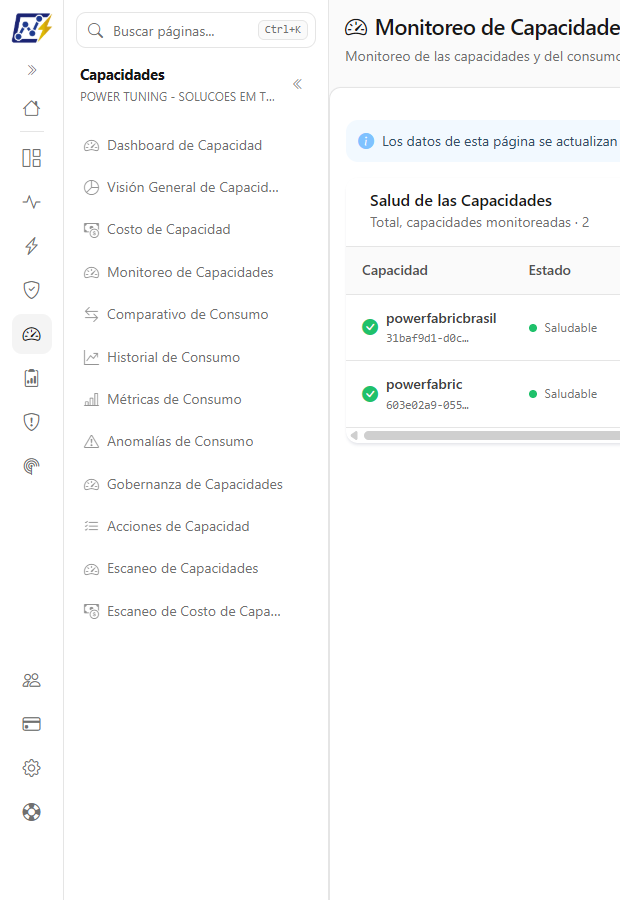The width and height of the screenshot is (620, 900).
Task: Click the ID 31baf9d1-d0c… text
Action: click(x=427, y=339)
